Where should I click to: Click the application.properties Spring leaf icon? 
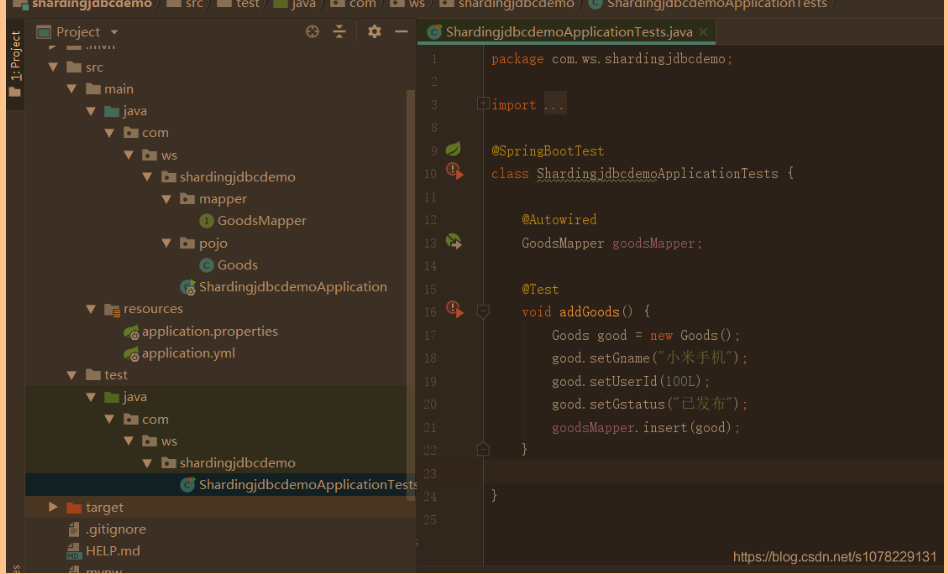click(131, 332)
